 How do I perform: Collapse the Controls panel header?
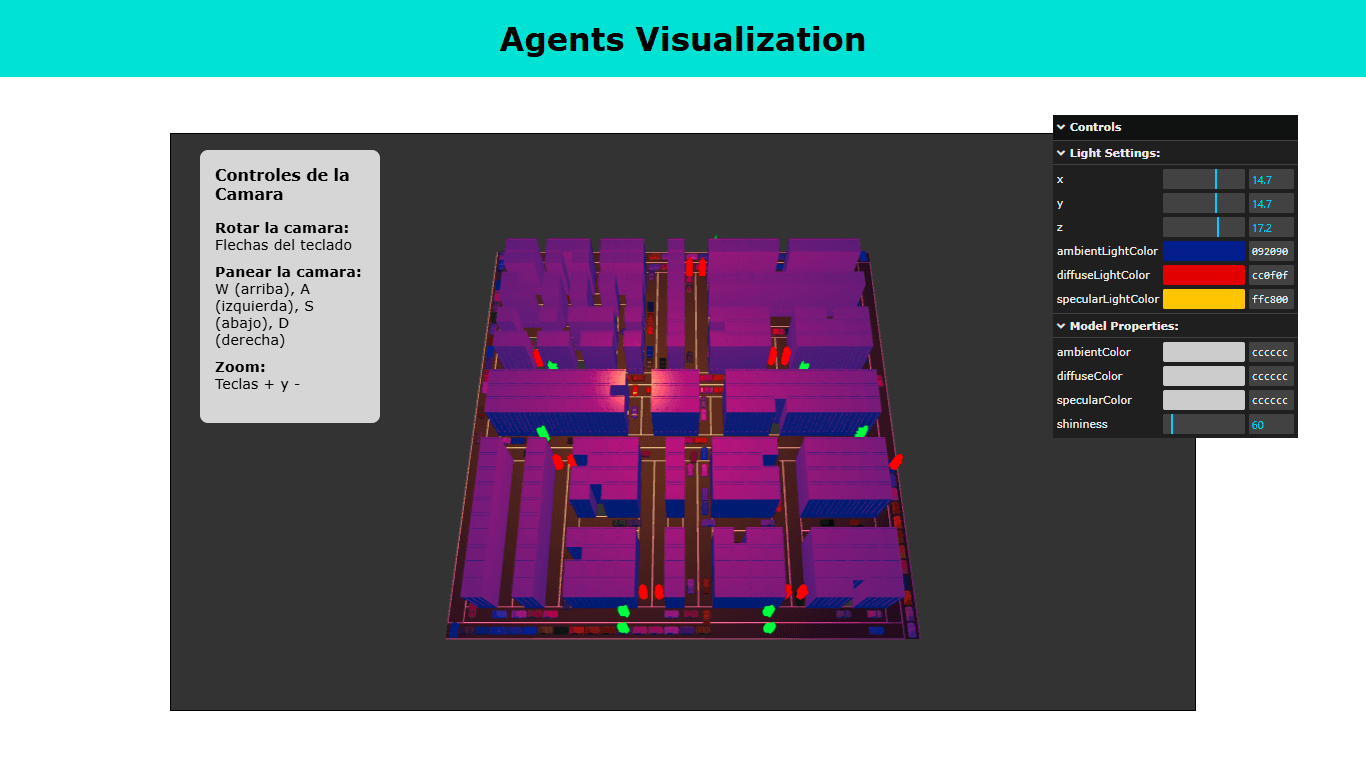[x=1095, y=127]
